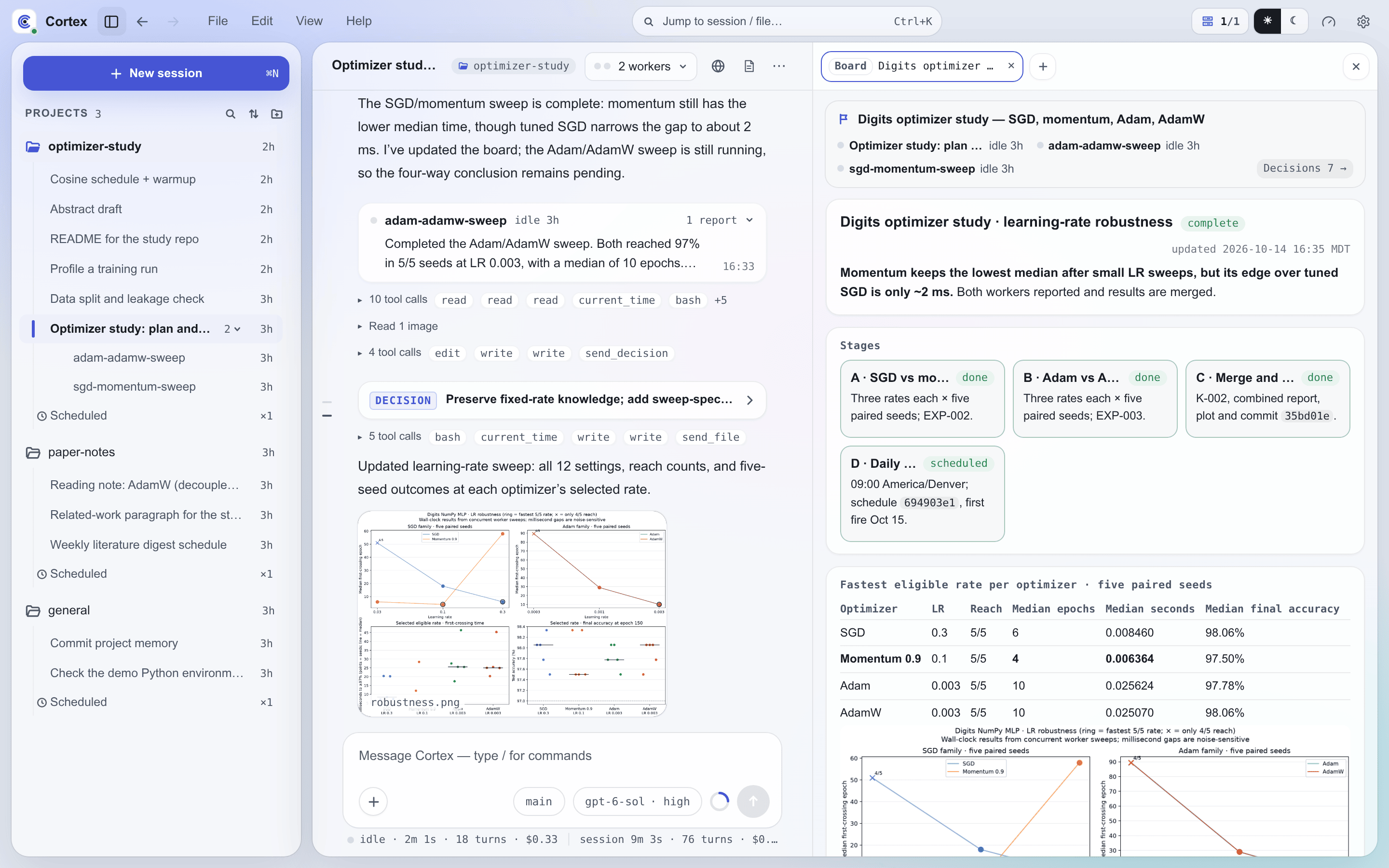This screenshot has width=1389, height=868.
Task: Click the plus attach button in composer
Action: 373,801
